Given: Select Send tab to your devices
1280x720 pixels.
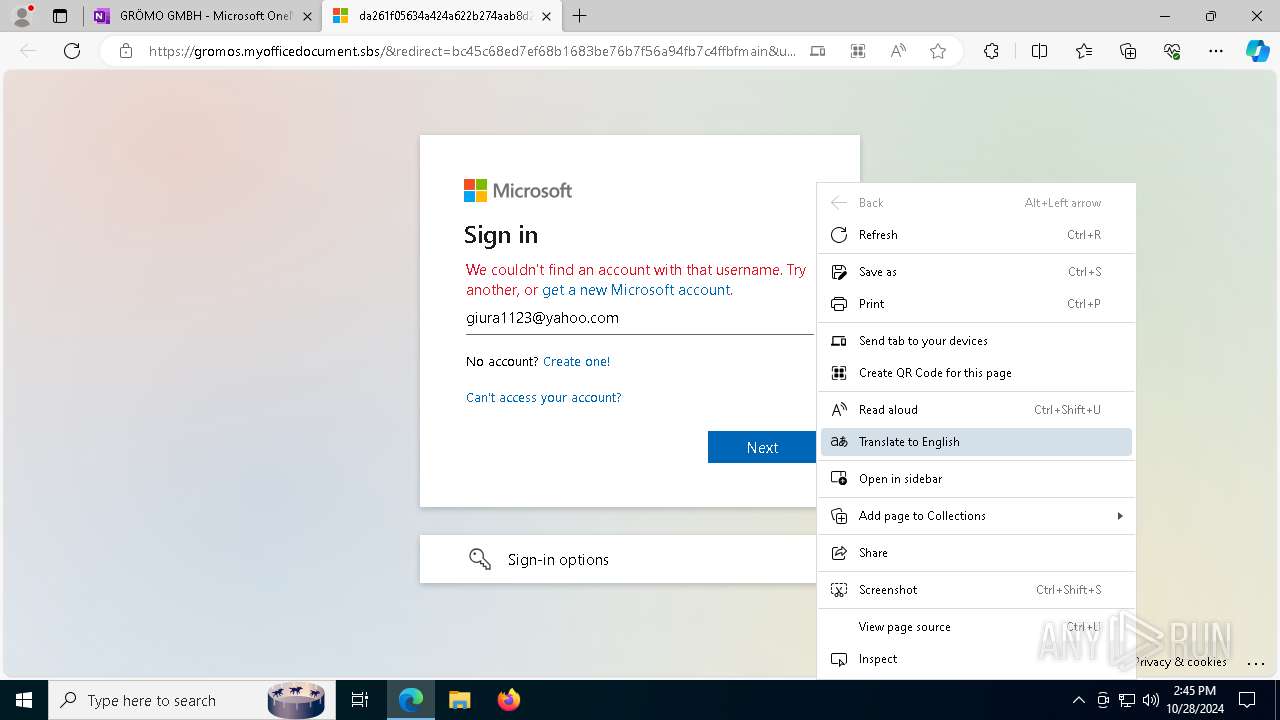Looking at the screenshot, I should click(976, 341).
